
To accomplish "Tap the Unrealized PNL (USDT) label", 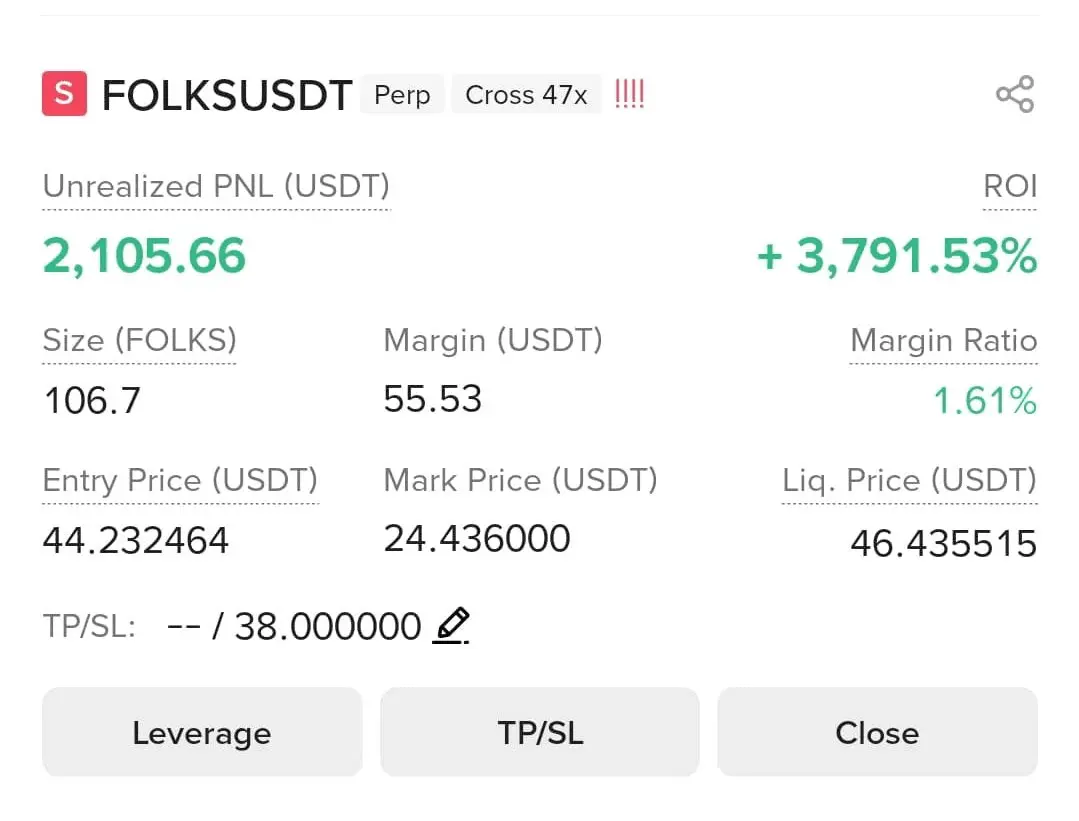I will (x=216, y=187).
